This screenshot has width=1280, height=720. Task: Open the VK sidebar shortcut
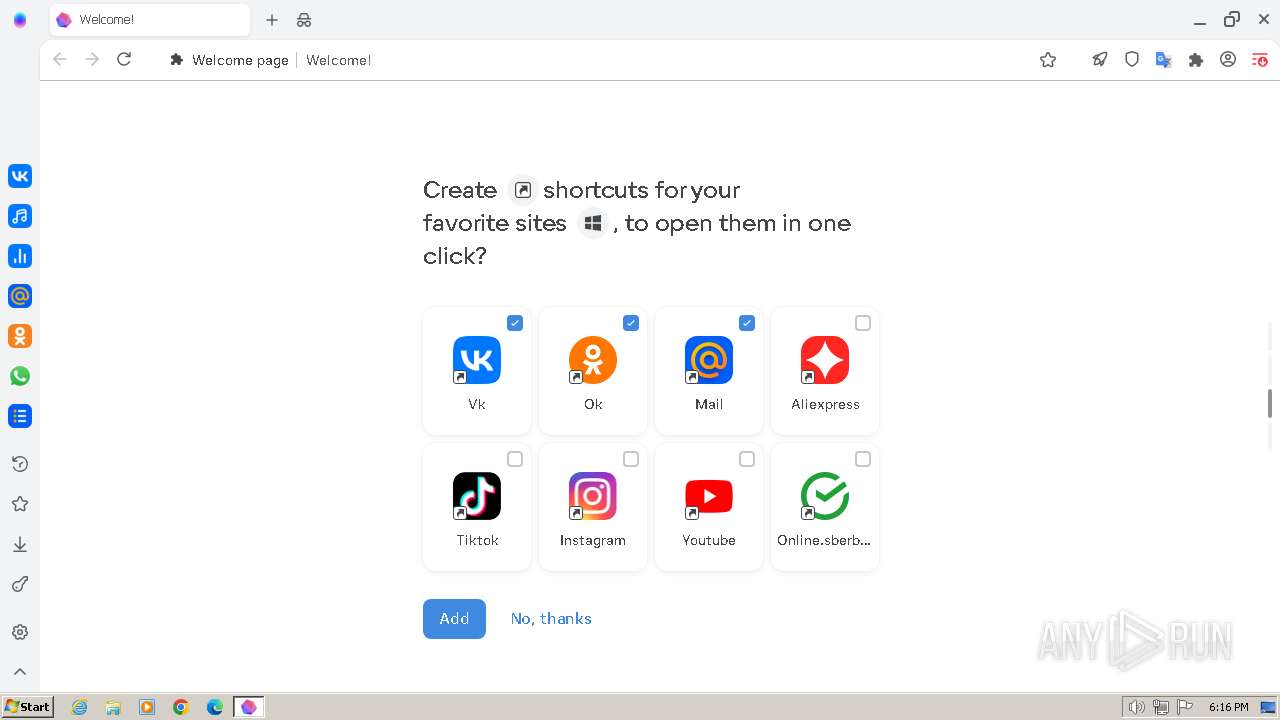pyautogui.click(x=20, y=176)
